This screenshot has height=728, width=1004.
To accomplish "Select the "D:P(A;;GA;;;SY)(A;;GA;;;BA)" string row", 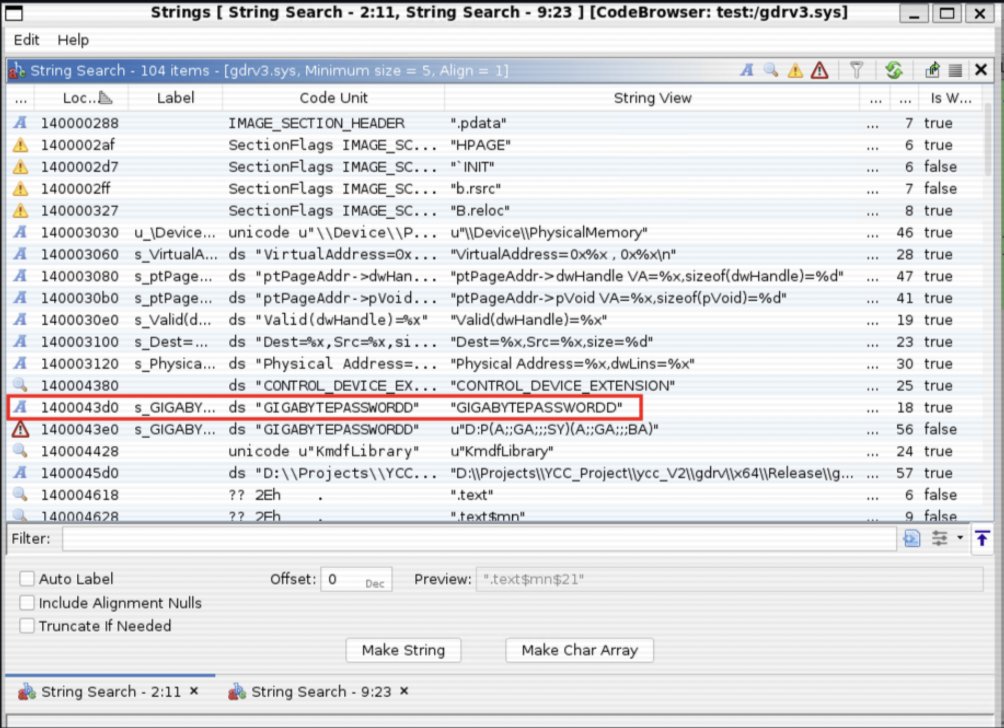I will pyautogui.click(x=495, y=429).
